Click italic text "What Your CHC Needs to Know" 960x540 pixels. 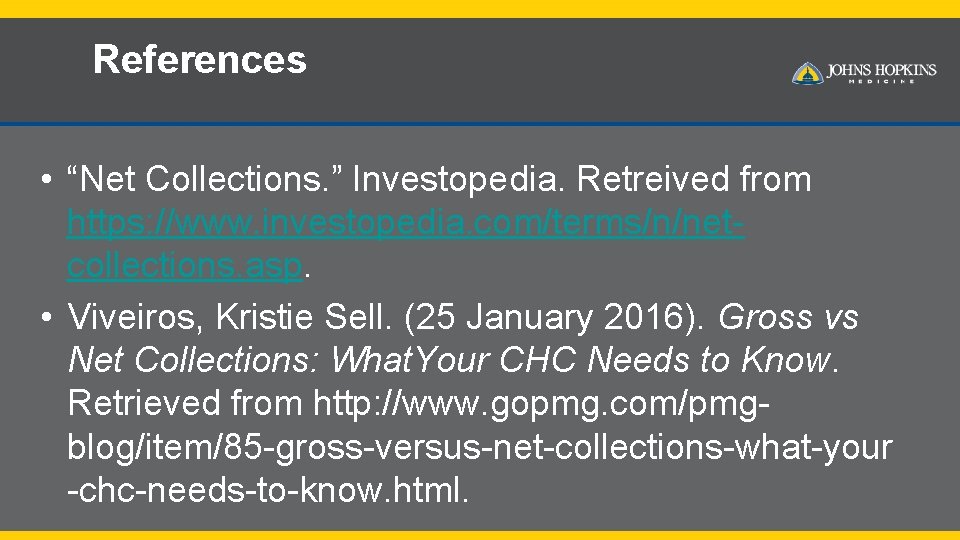tap(581, 359)
